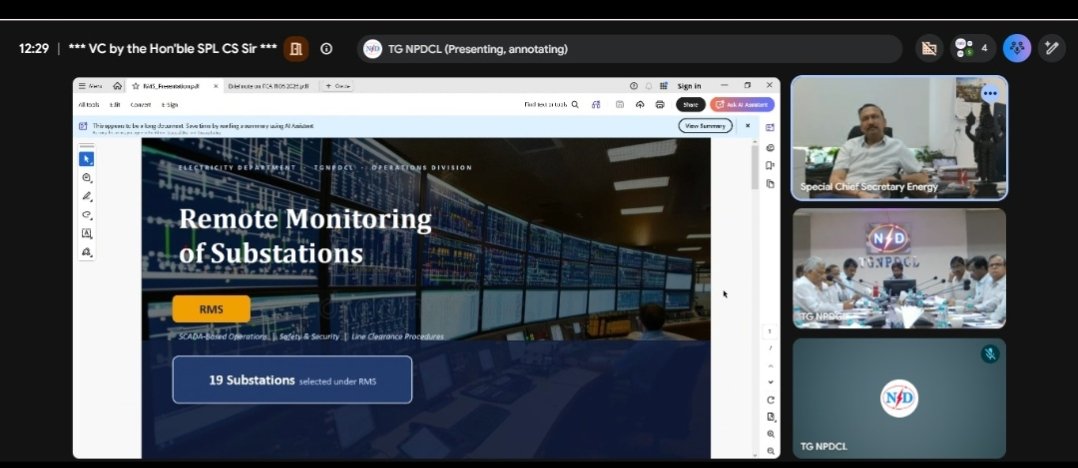
Task: Click the link/AI tools icon next to search
Action: click(596, 104)
